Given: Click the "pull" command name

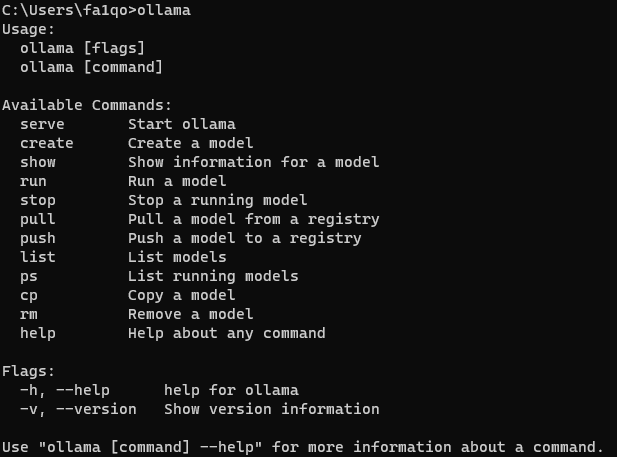Looking at the screenshot, I should click(x=38, y=219).
